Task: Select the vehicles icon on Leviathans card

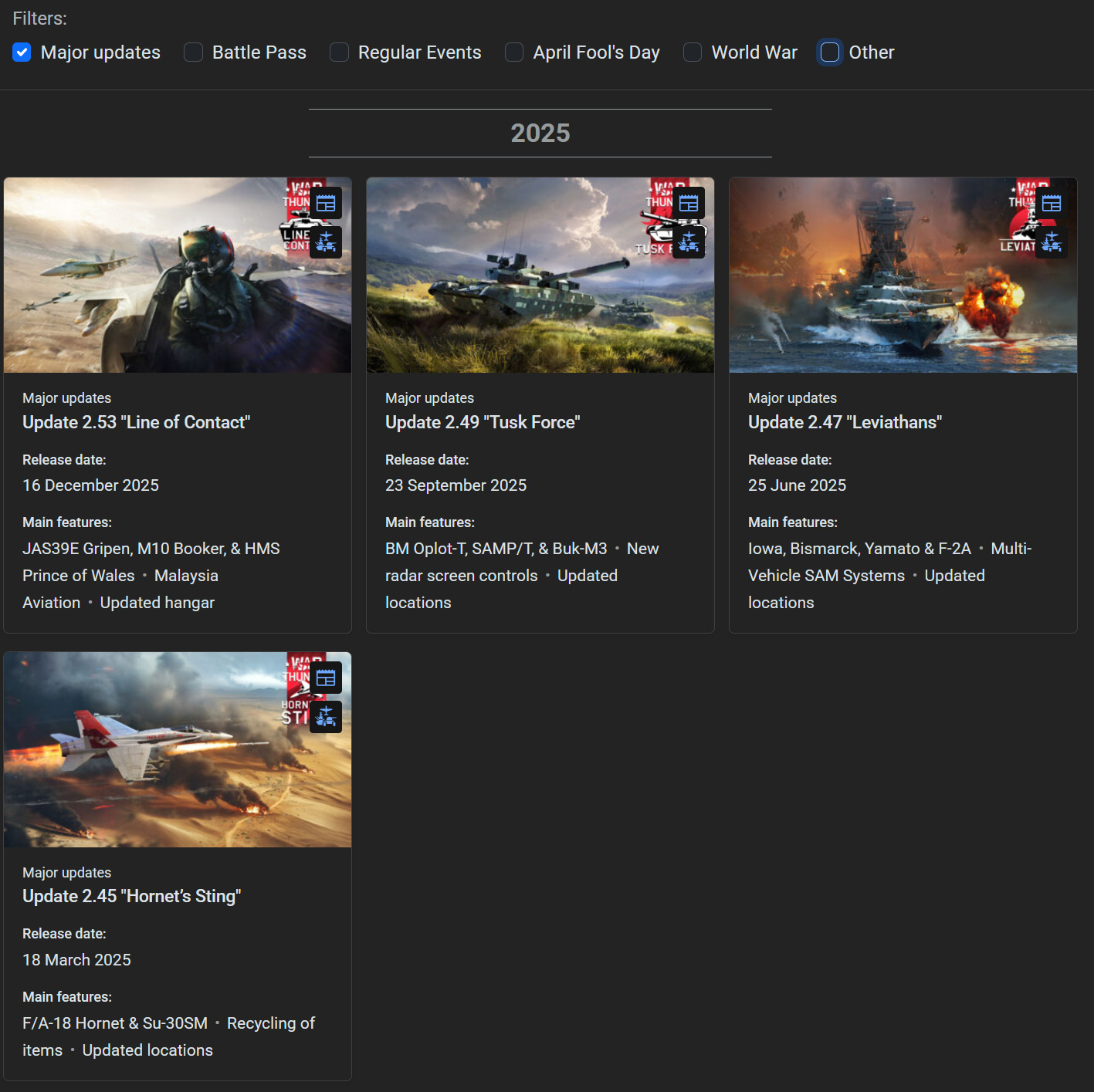Action: 1052,242
